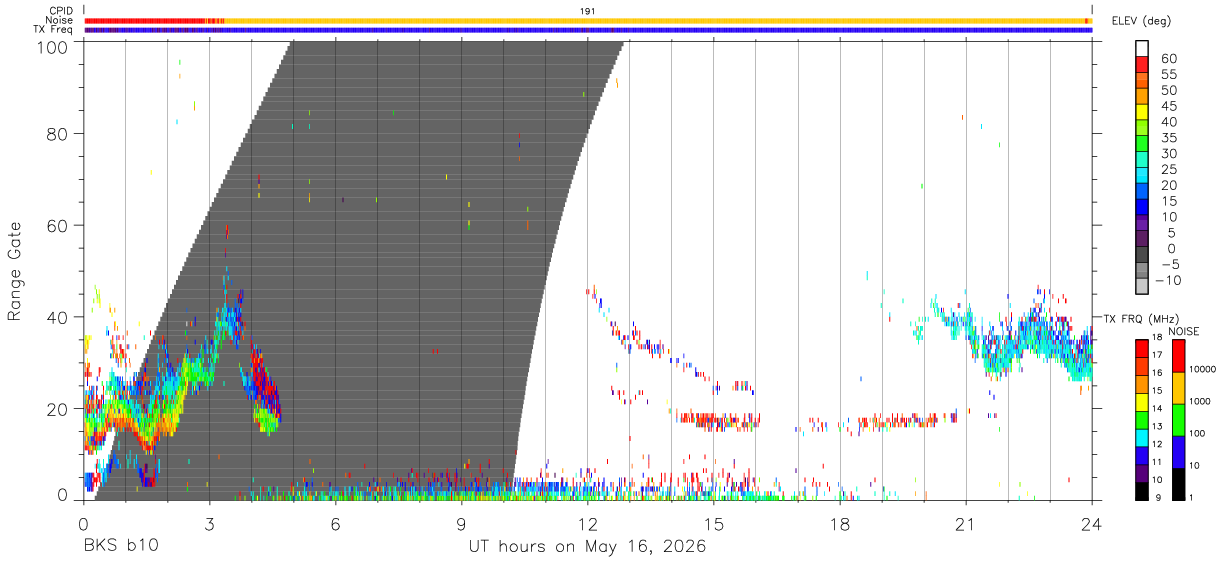The height and width of the screenshot is (567, 1228).
Task: Click the yellow portion of the top Noise bar
Action: click(655, 20)
